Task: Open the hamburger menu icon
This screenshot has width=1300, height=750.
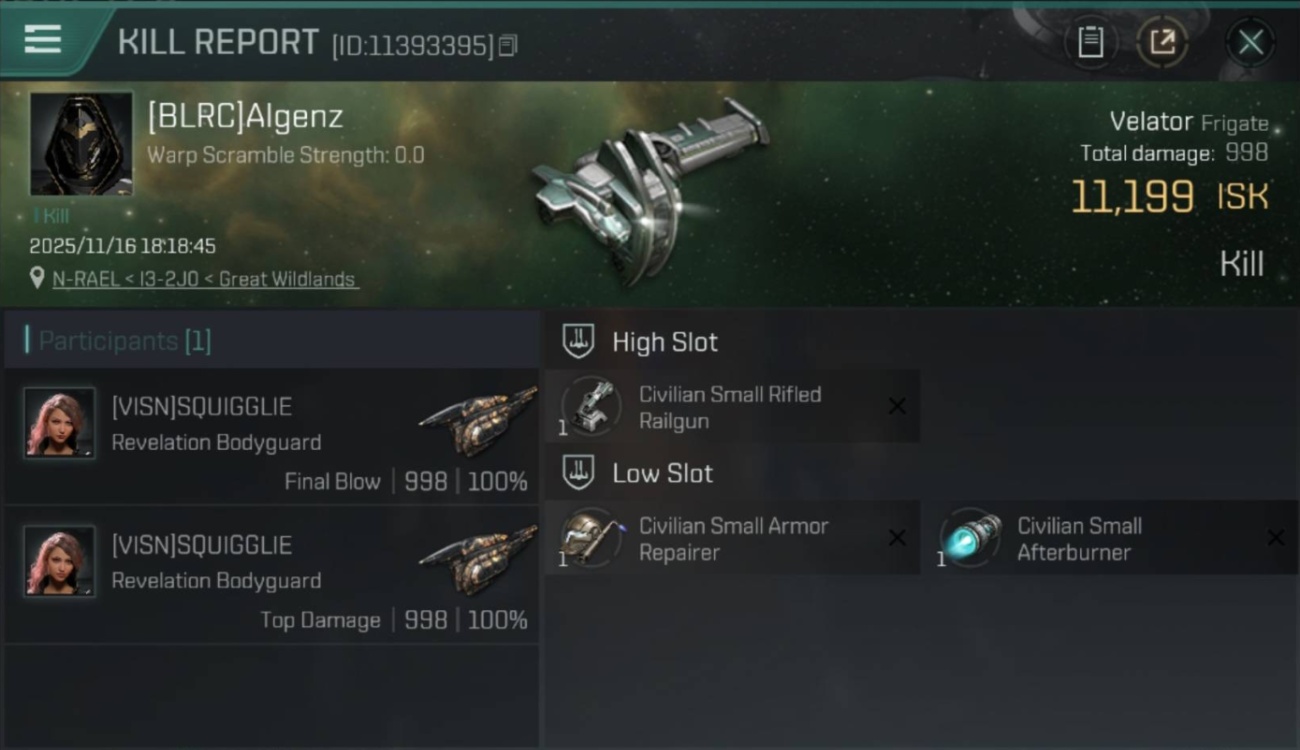Action: pos(43,40)
